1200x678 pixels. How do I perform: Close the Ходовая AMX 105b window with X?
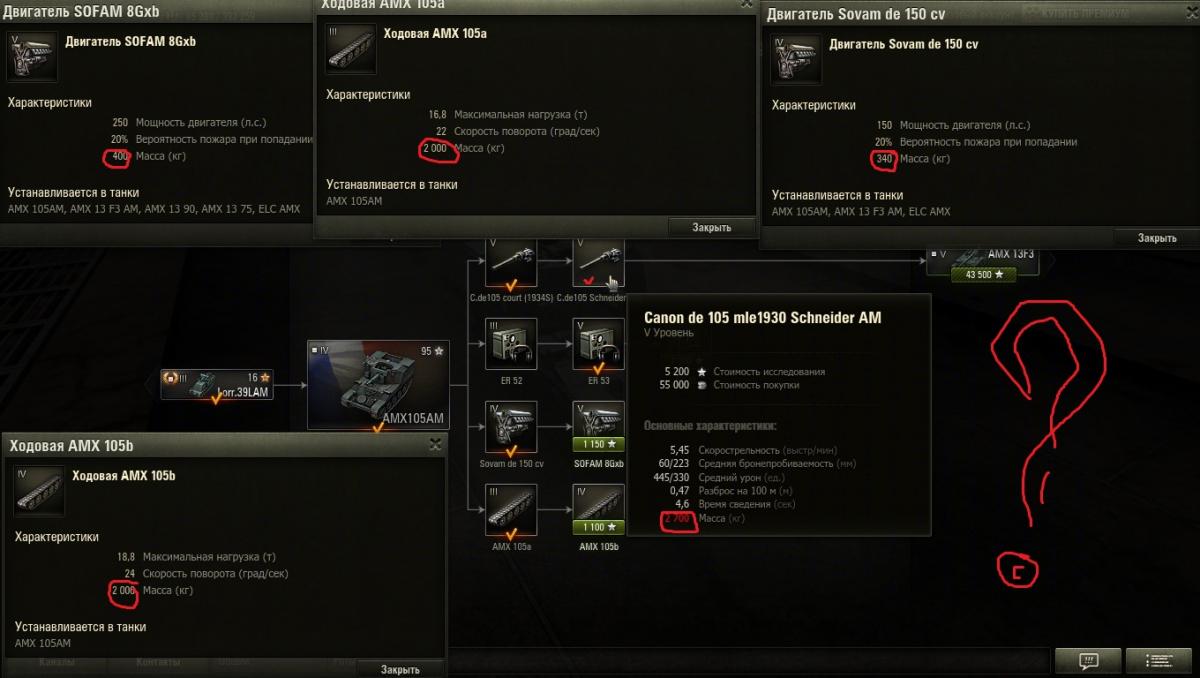[x=435, y=444]
